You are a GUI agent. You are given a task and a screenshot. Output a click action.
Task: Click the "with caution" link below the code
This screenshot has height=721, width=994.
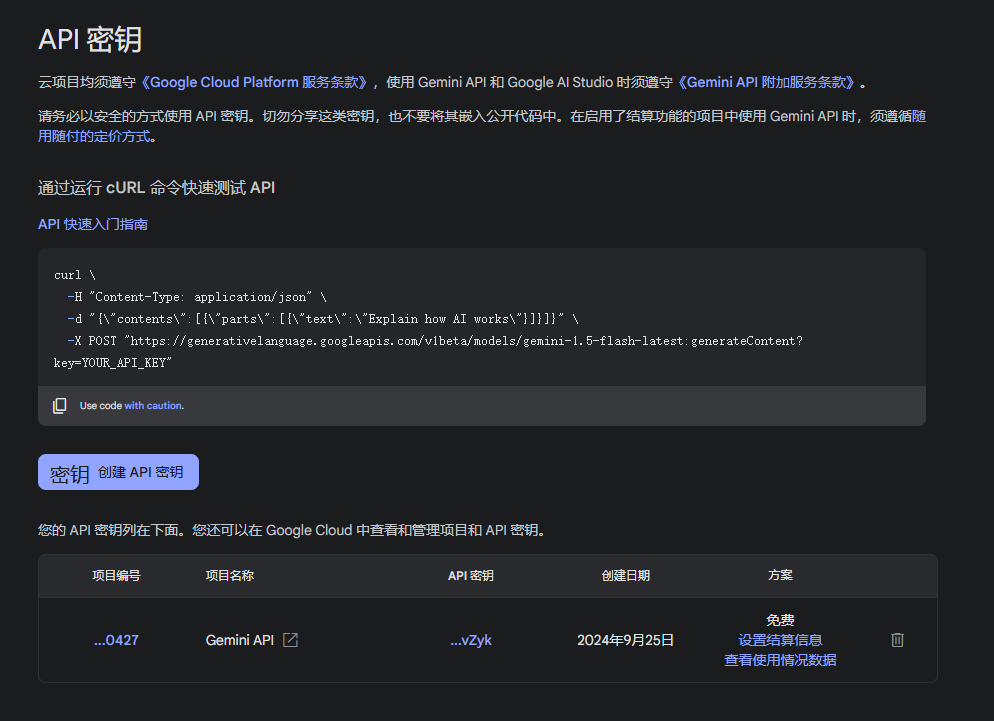click(x=153, y=406)
